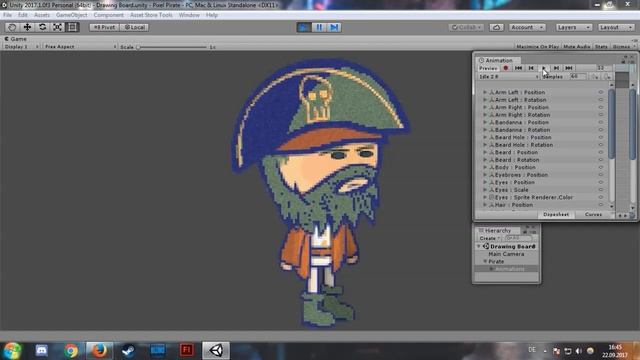This screenshot has width=640, height=360.
Task: Open the File menu
Action: pos(7,15)
